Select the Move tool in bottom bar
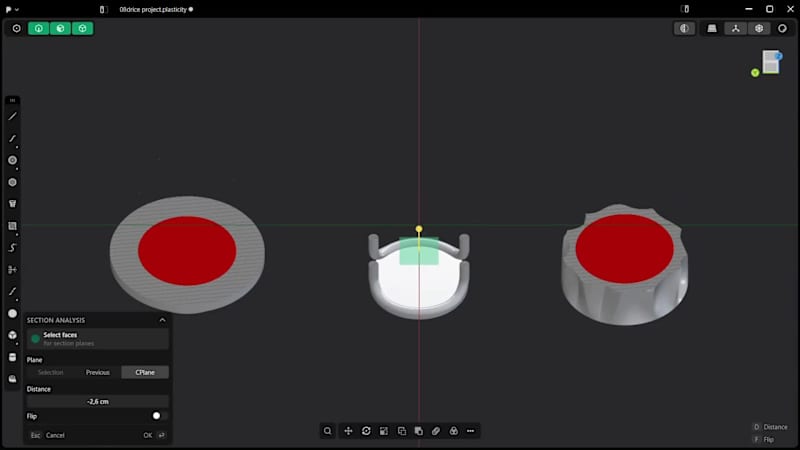Viewport: 800px width, 450px height. tap(348, 431)
